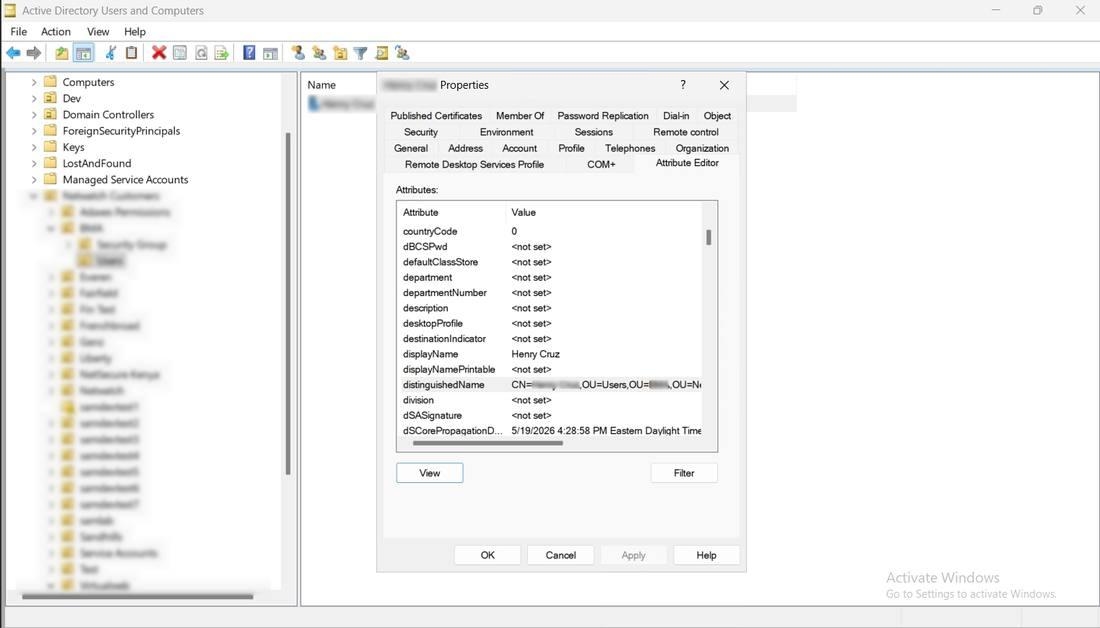Expand the Managed Service Accounts node
The image size is (1100, 628).
34,180
